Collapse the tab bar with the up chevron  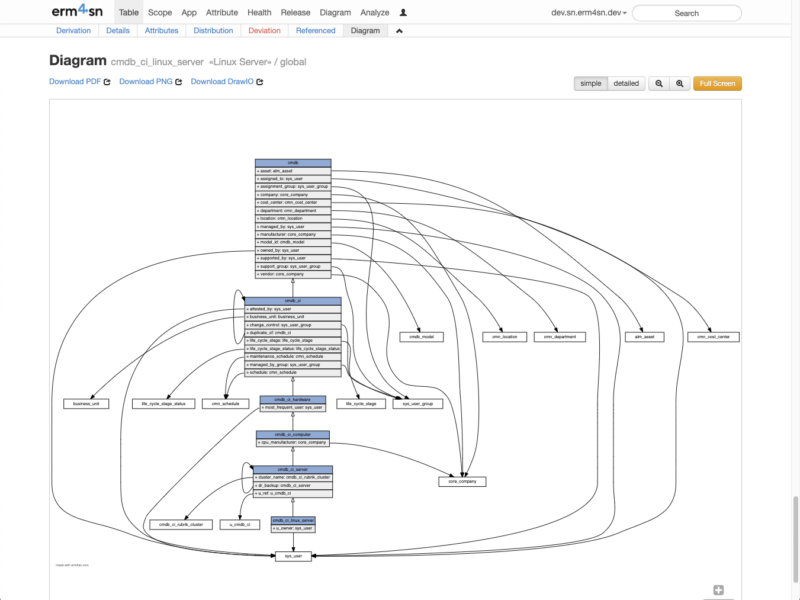tap(399, 31)
